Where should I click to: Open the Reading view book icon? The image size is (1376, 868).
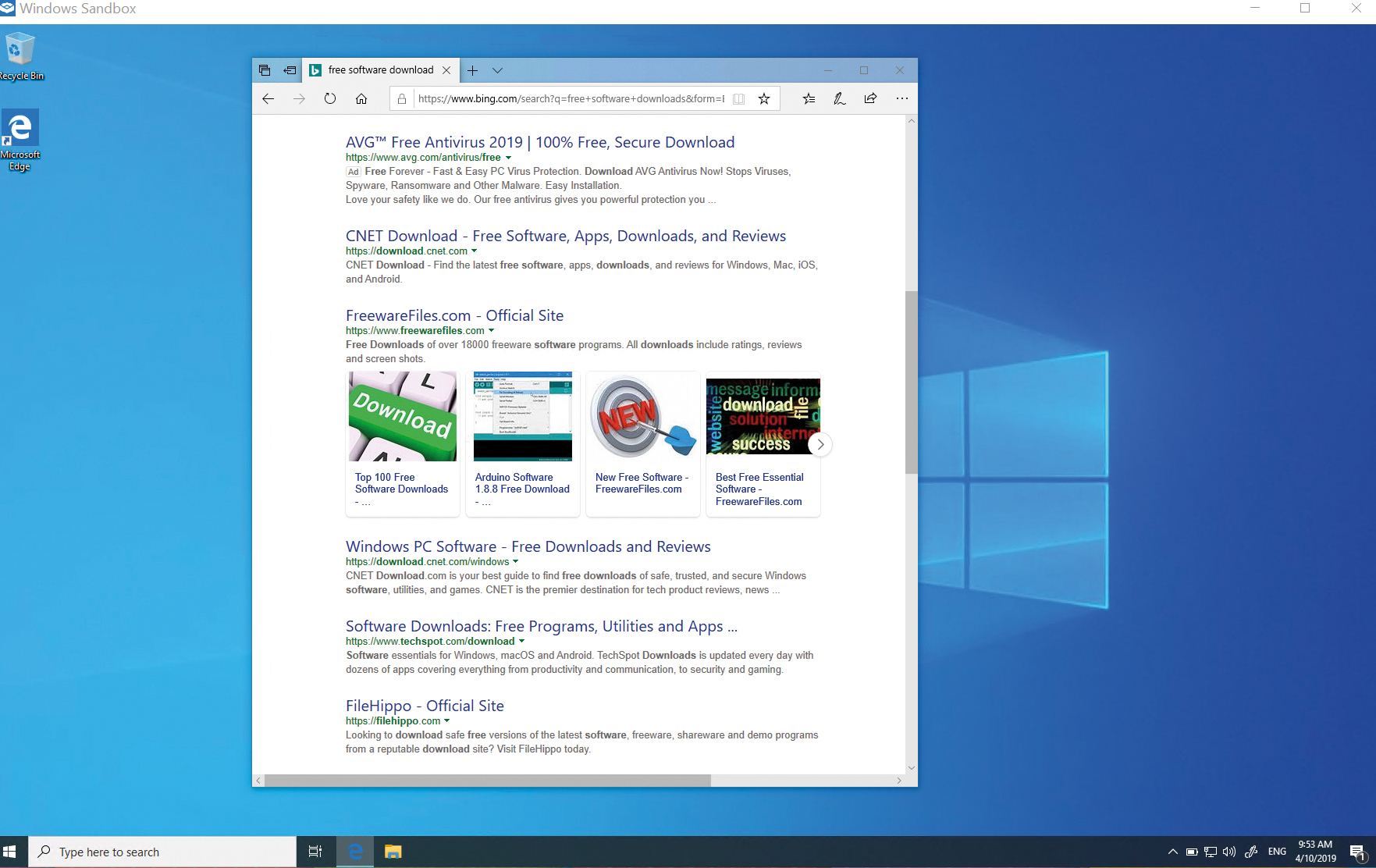[x=738, y=98]
